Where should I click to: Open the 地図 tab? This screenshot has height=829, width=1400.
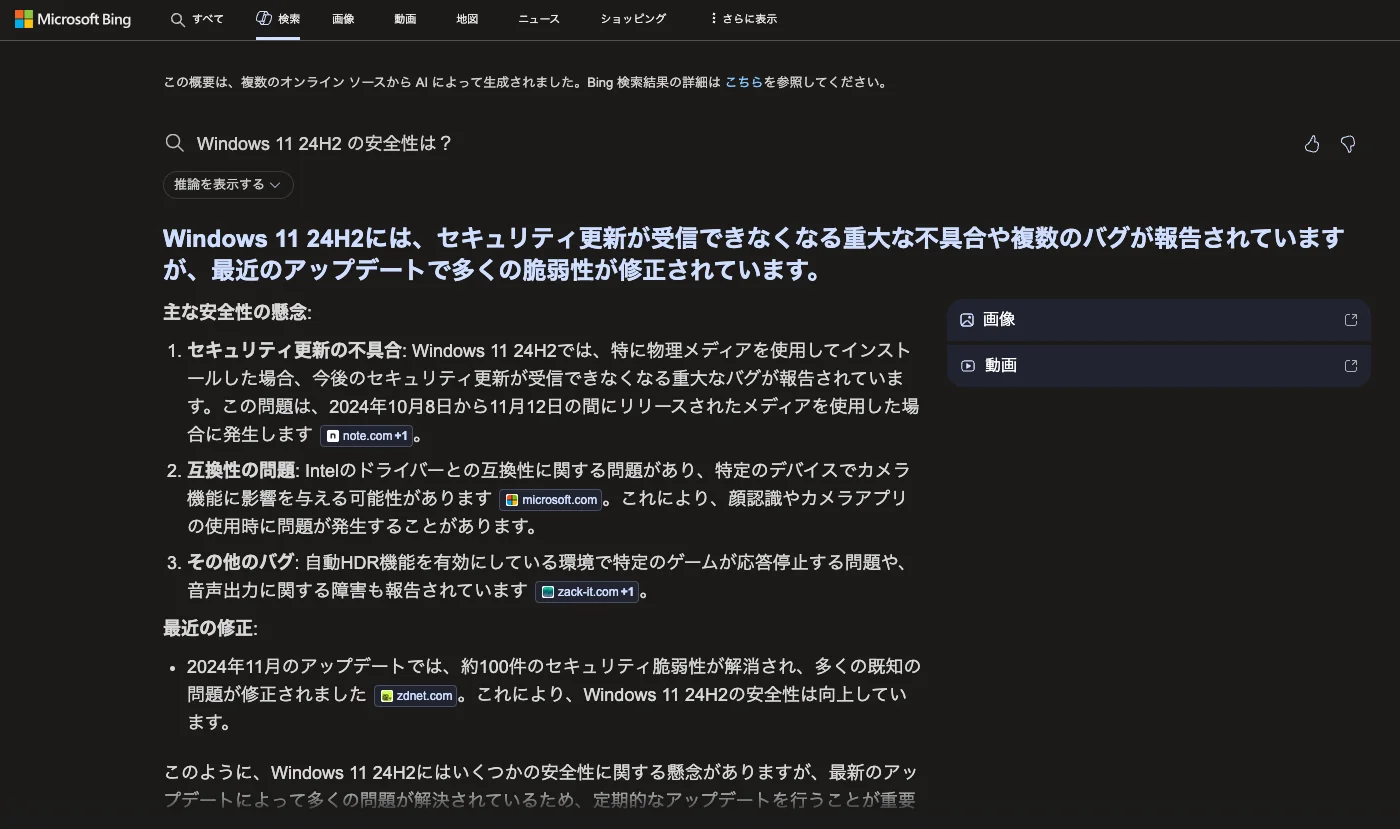467,19
